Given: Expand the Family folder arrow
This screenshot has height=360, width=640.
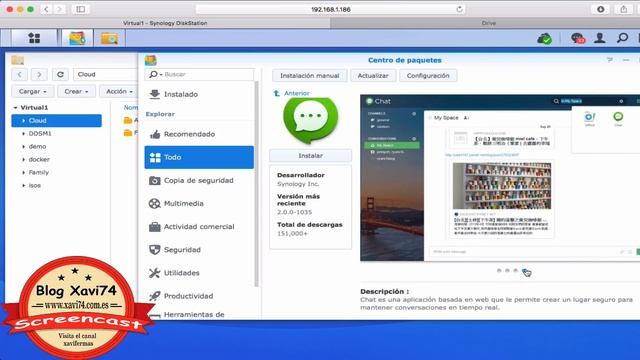Looking at the screenshot, I should [24, 173].
